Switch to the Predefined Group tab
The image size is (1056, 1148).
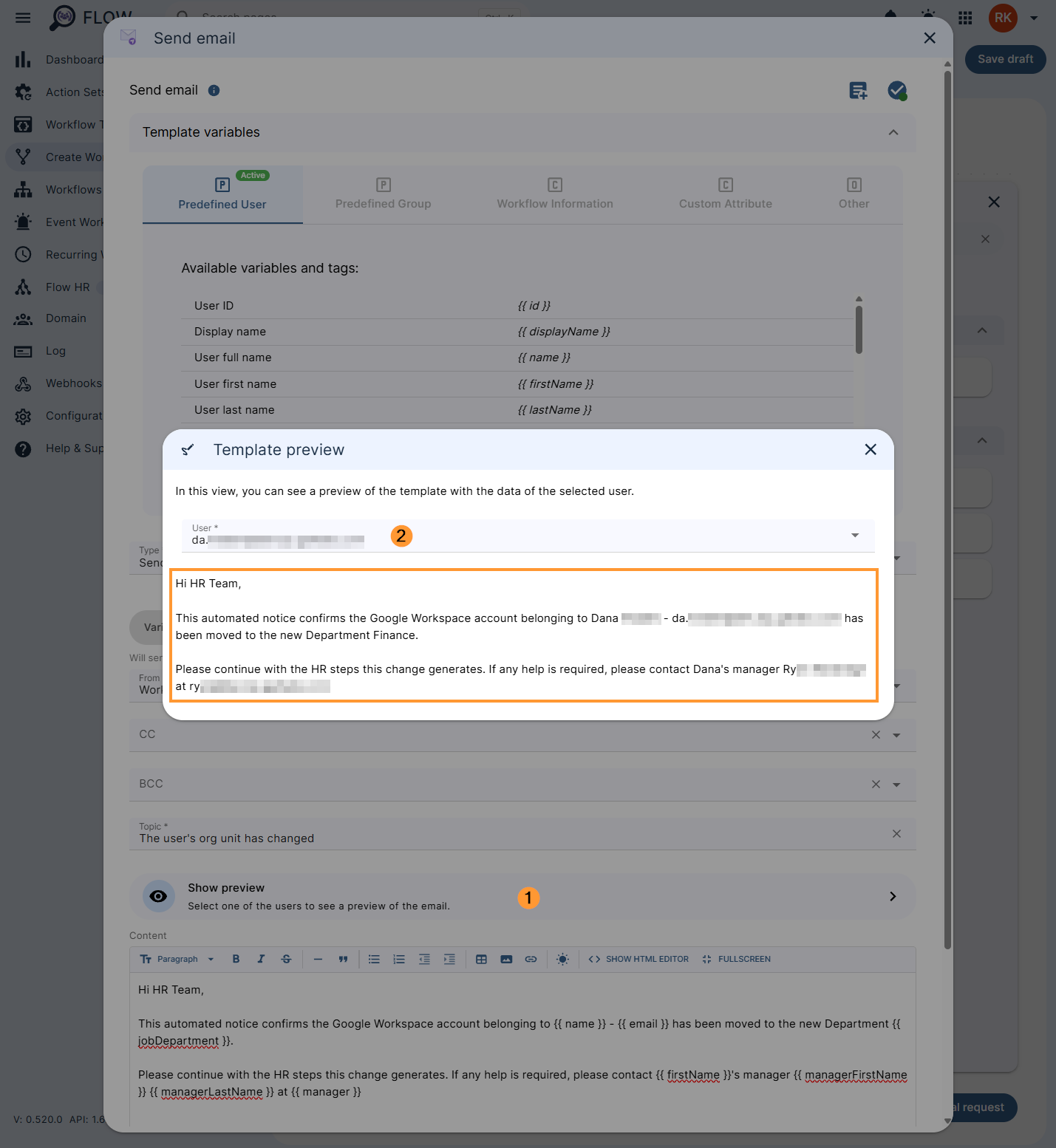pos(383,195)
